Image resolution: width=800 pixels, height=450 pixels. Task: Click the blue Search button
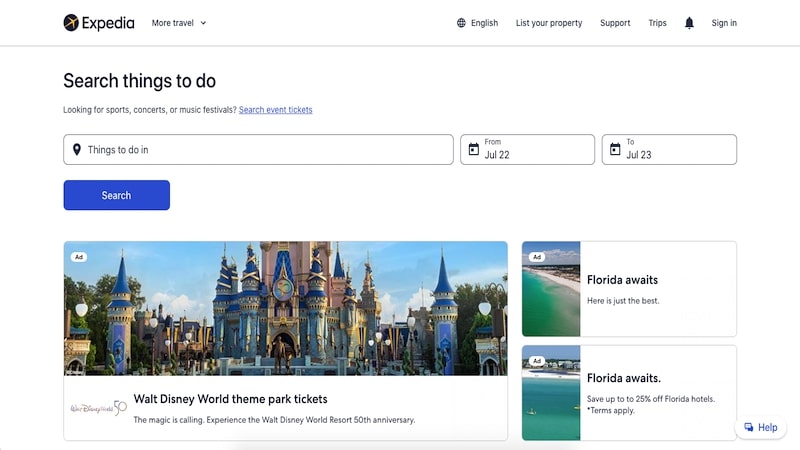[x=116, y=195]
